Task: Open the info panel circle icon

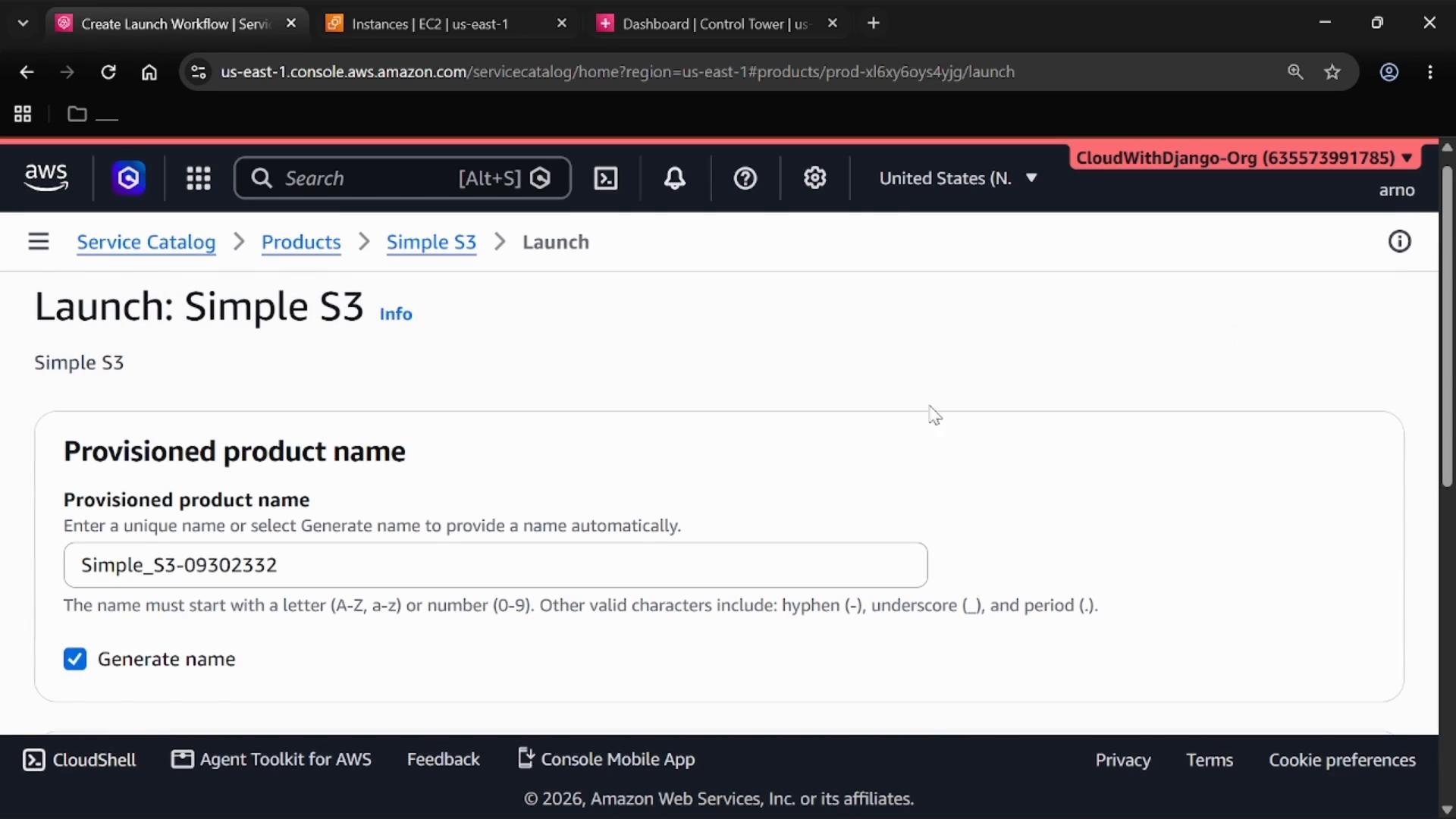Action: [1399, 241]
